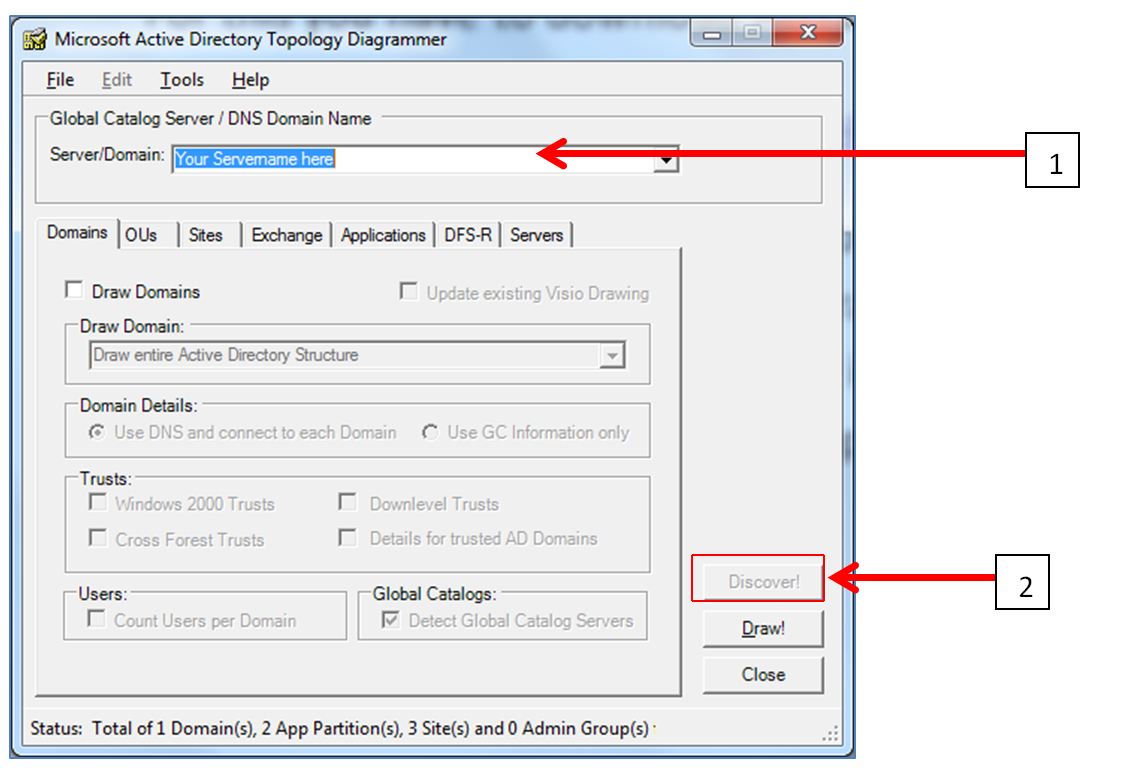
Task: Click the Discover! button
Action: 763,581
